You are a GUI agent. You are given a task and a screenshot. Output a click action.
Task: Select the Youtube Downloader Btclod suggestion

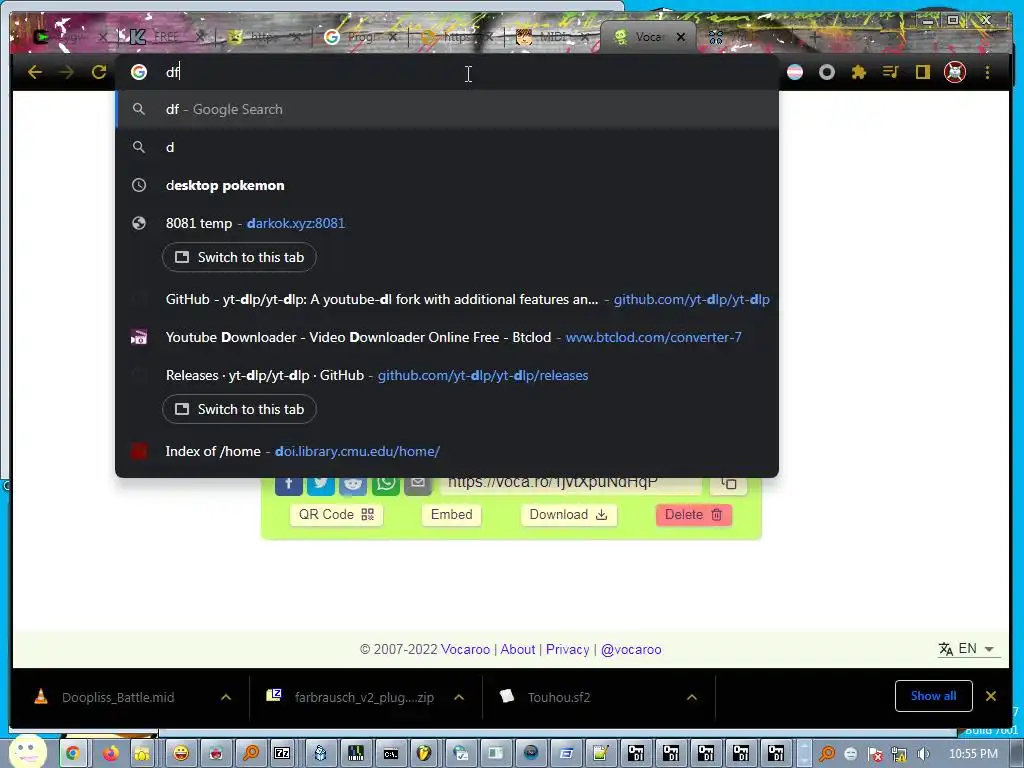447,337
